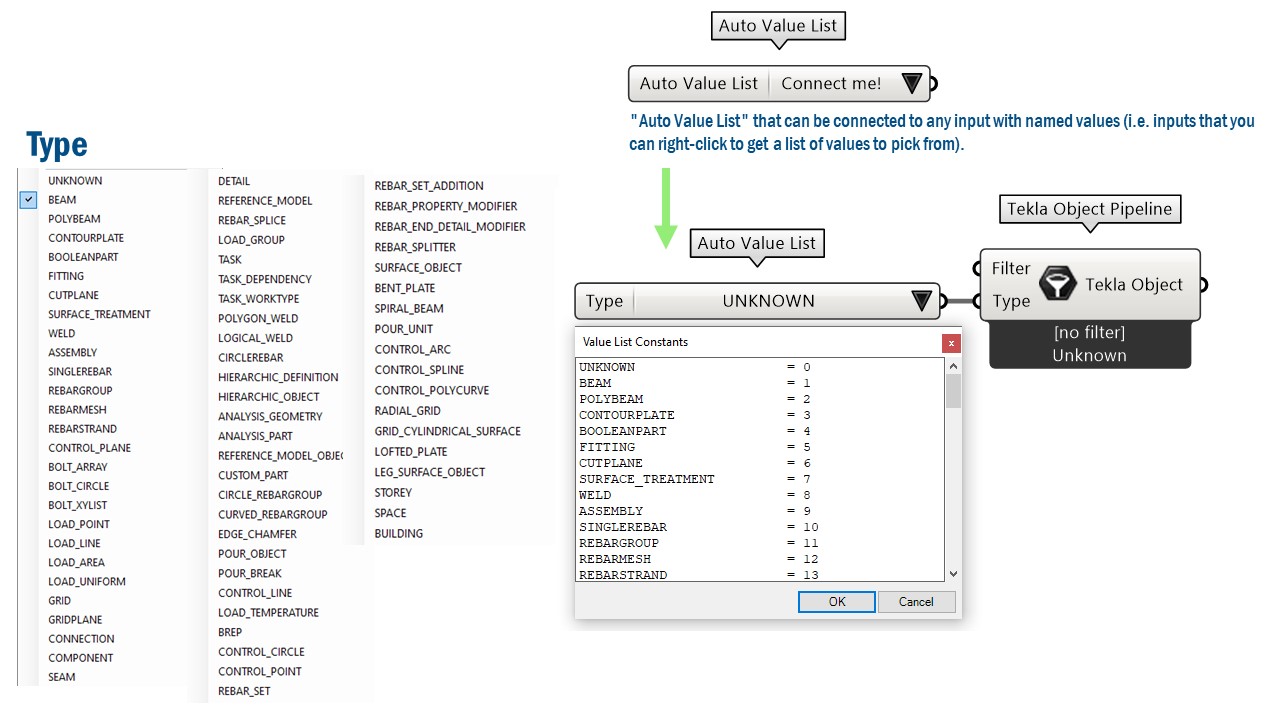Select REBAR_SPLICE in the Type menu
This screenshot has width=1280, height=720.
coord(252,220)
